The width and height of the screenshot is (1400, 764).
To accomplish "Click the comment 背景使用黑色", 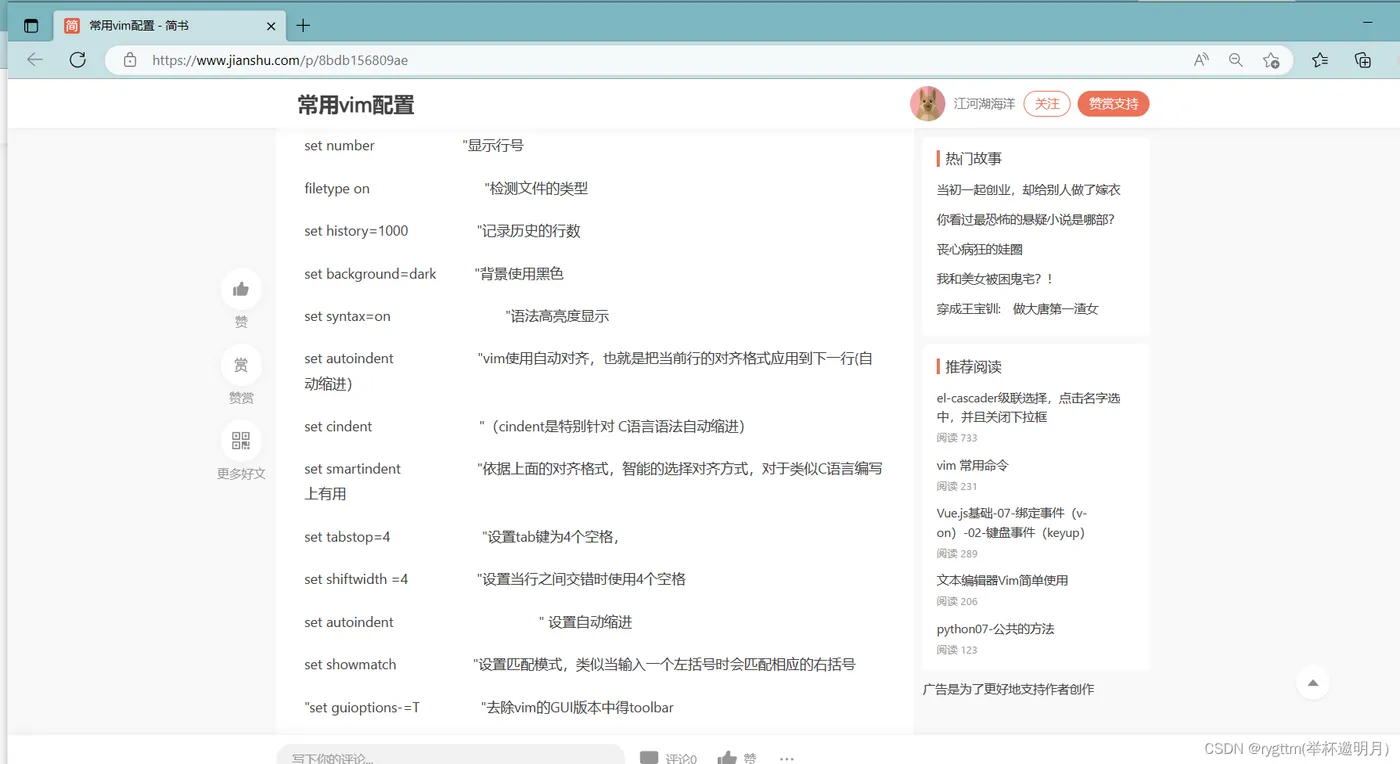I will tap(519, 274).
